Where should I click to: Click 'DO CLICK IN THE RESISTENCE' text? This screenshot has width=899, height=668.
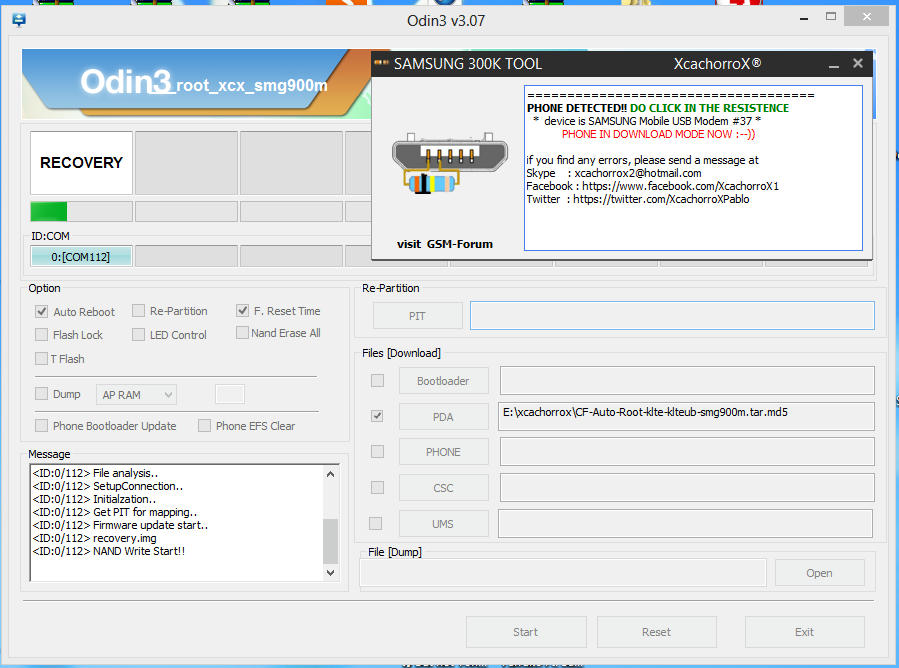click(x=709, y=108)
